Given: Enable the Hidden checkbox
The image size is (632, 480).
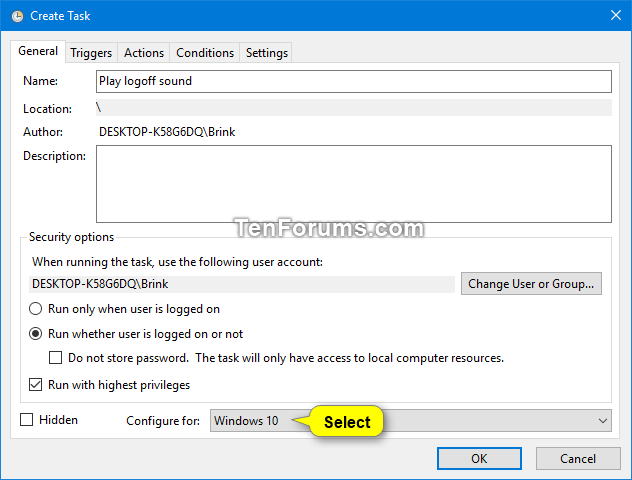Looking at the screenshot, I should [27, 420].
